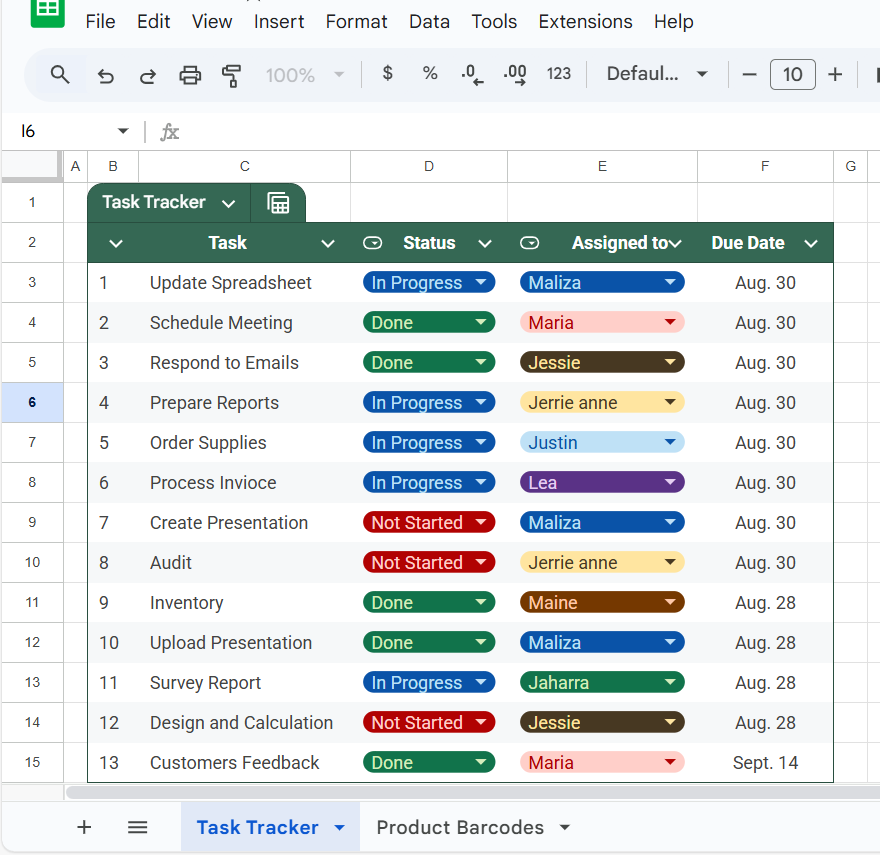Select the paint format tool
The width and height of the screenshot is (880, 855).
tap(231, 75)
